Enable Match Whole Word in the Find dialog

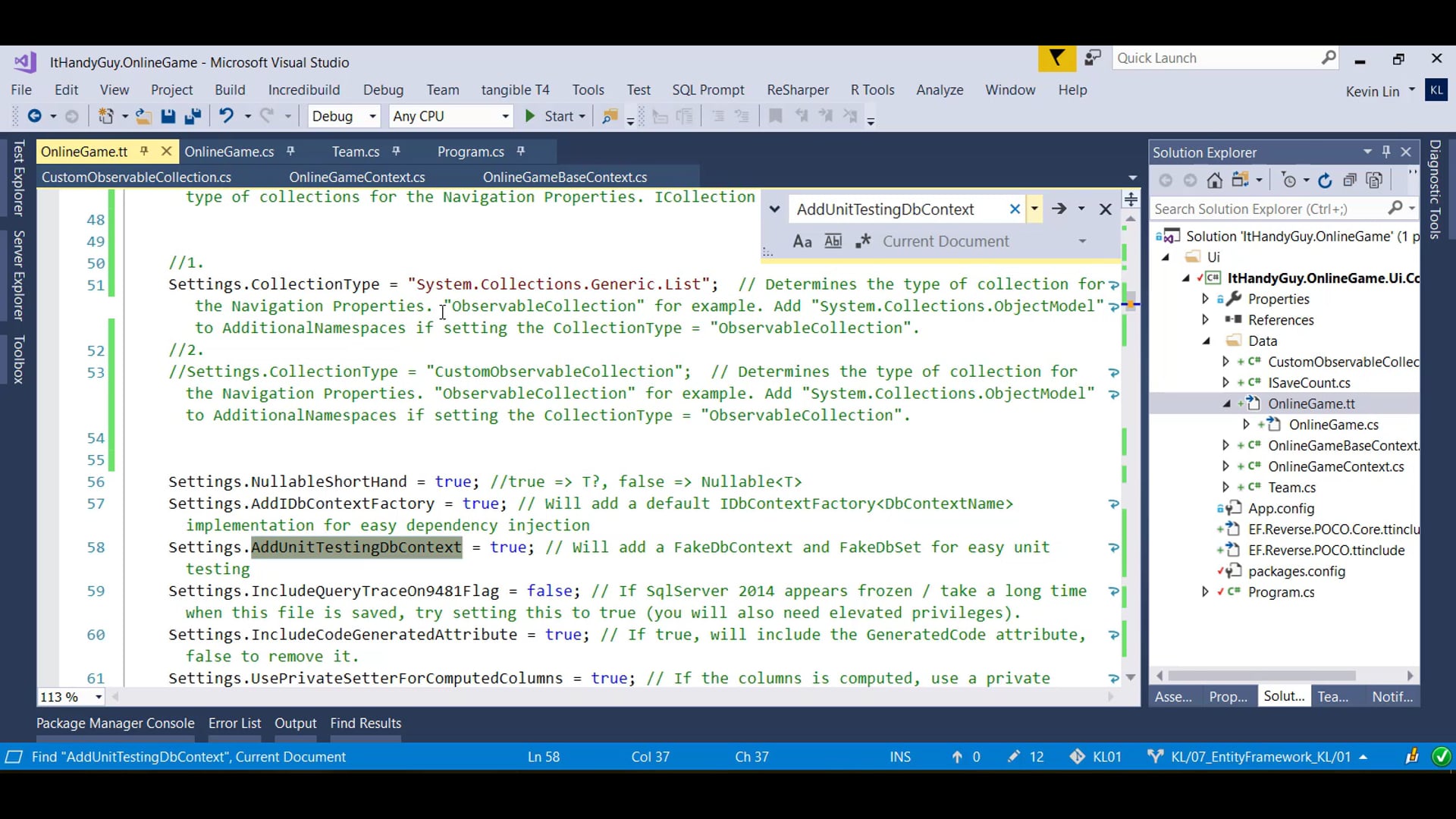pos(834,241)
